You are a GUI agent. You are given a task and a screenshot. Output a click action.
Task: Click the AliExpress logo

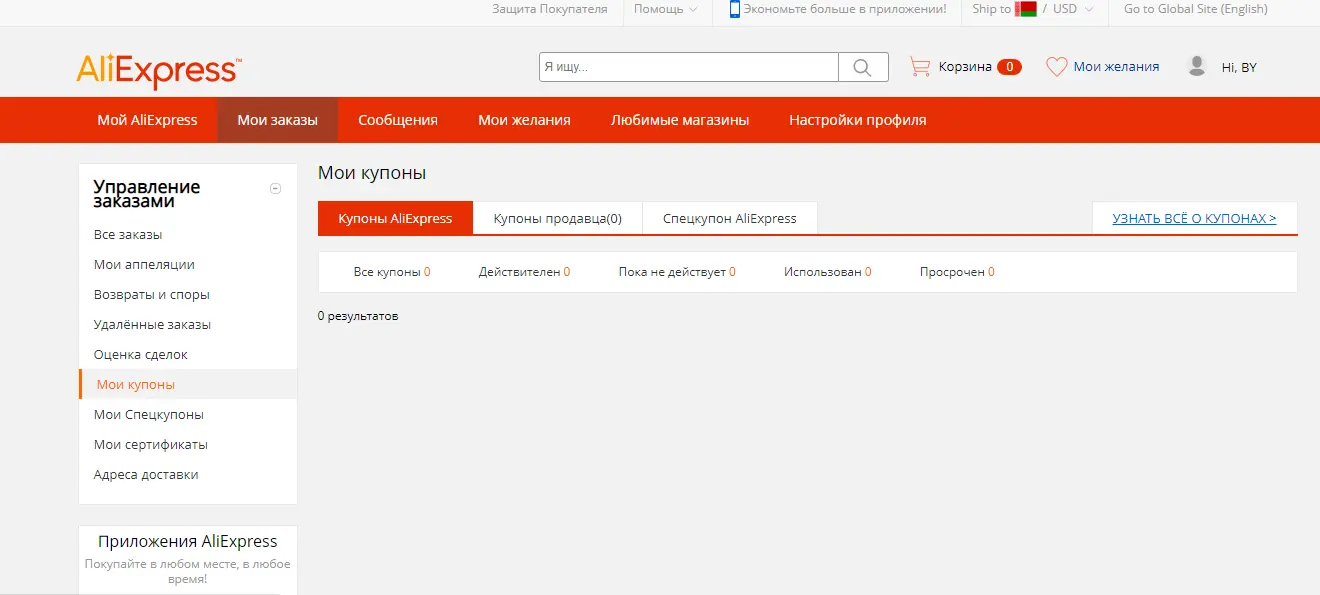(x=158, y=71)
